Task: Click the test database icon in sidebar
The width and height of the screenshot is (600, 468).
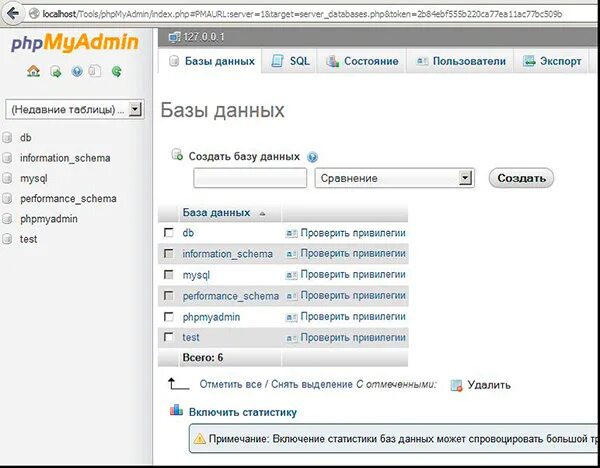Action: click(x=7, y=239)
